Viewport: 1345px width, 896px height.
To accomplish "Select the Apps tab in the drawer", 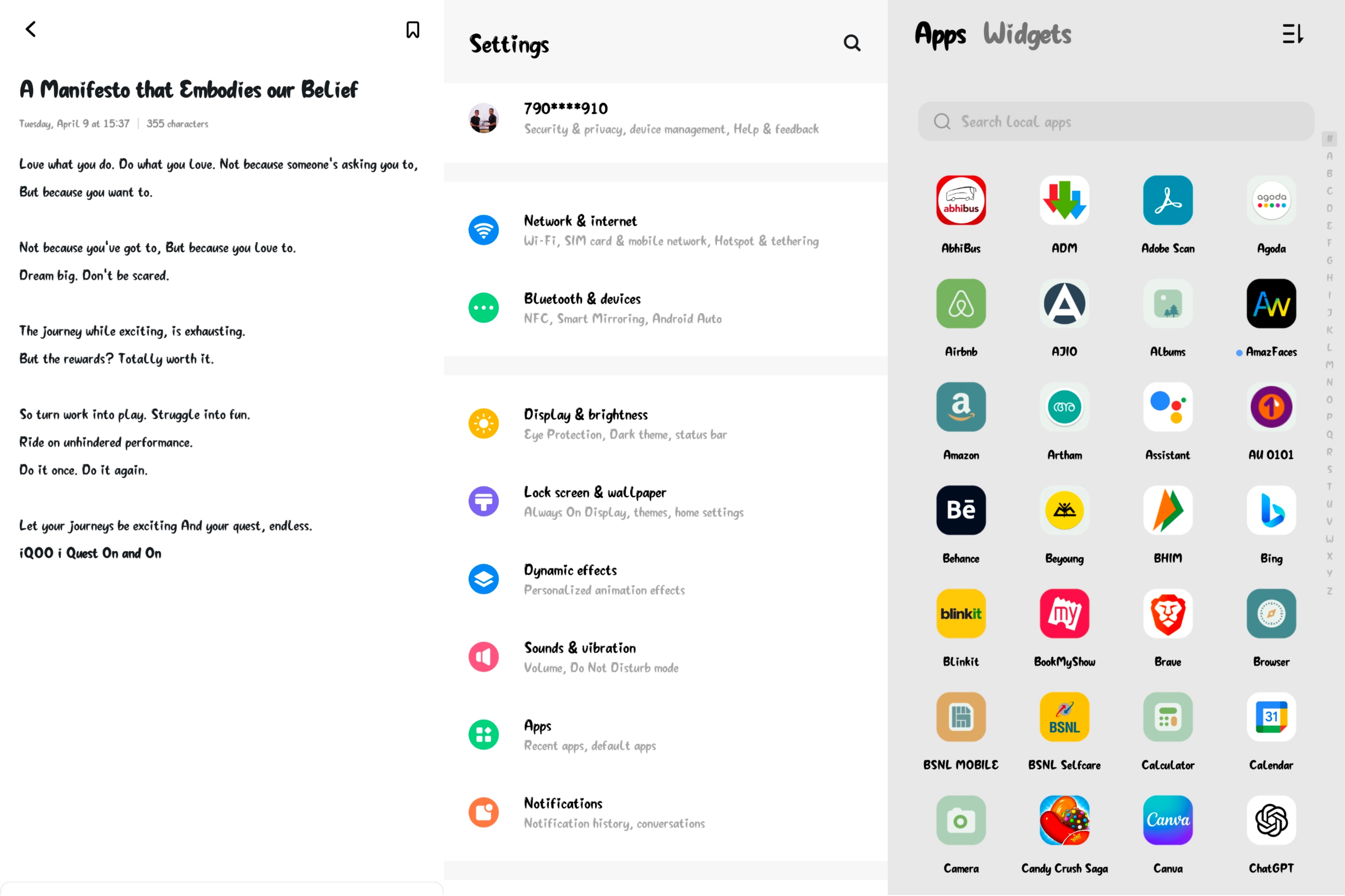I will [x=940, y=34].
